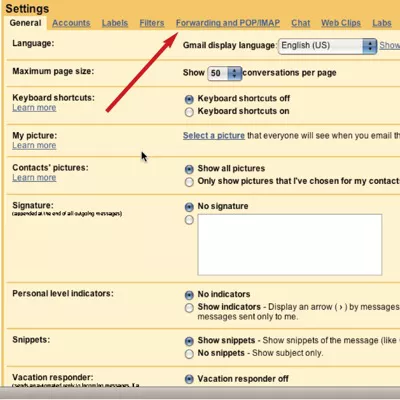Open Learn more under Contacts' pictures
The height and width of the screenshot is (400, 400).
click(x=34, y=178)
